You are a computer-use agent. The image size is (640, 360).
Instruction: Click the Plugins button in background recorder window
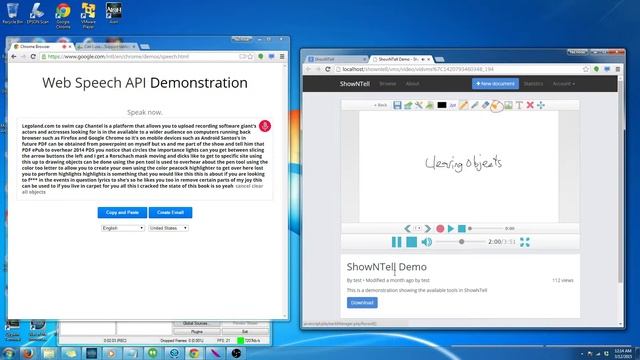(x=197, y=331)
